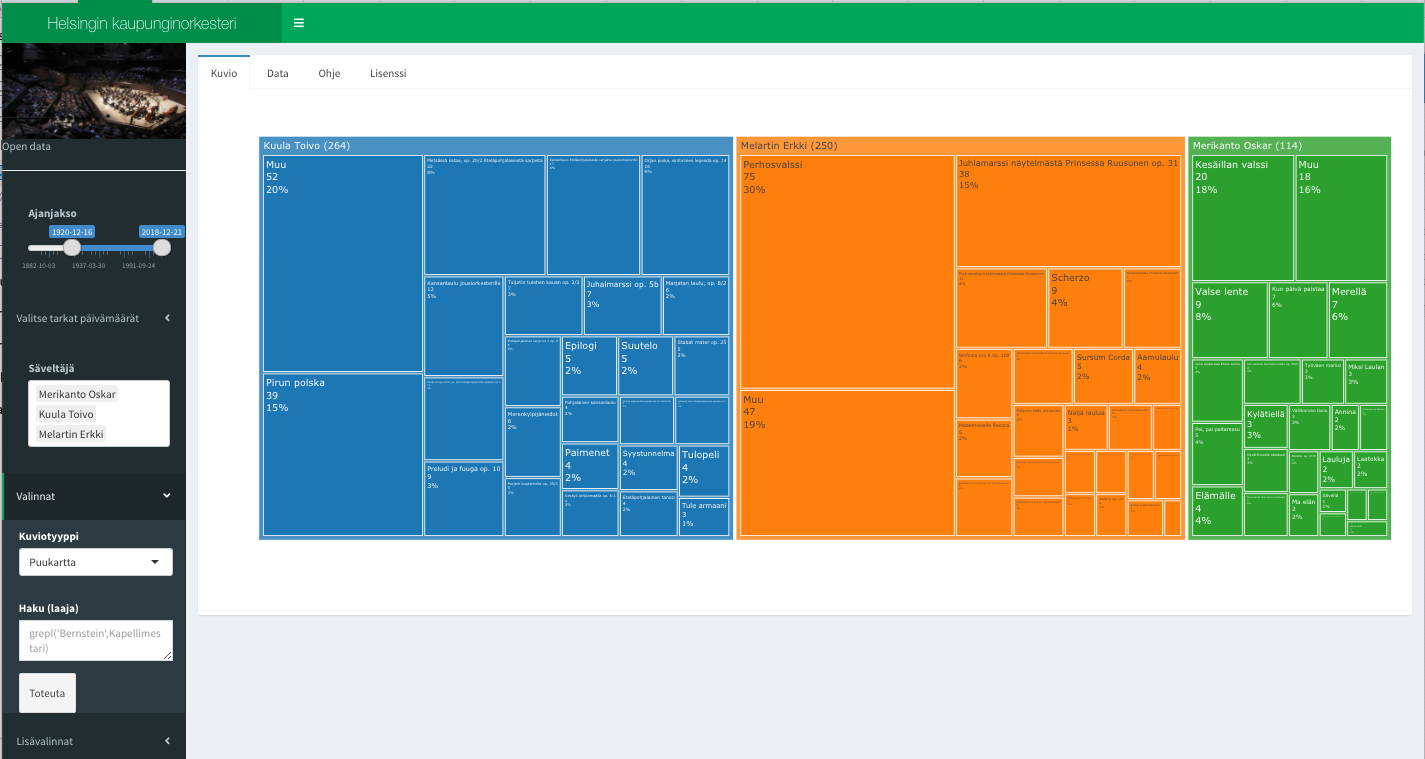Open the Kuviotyyppi Puukartta dropdown

click(x=96, y=562)
